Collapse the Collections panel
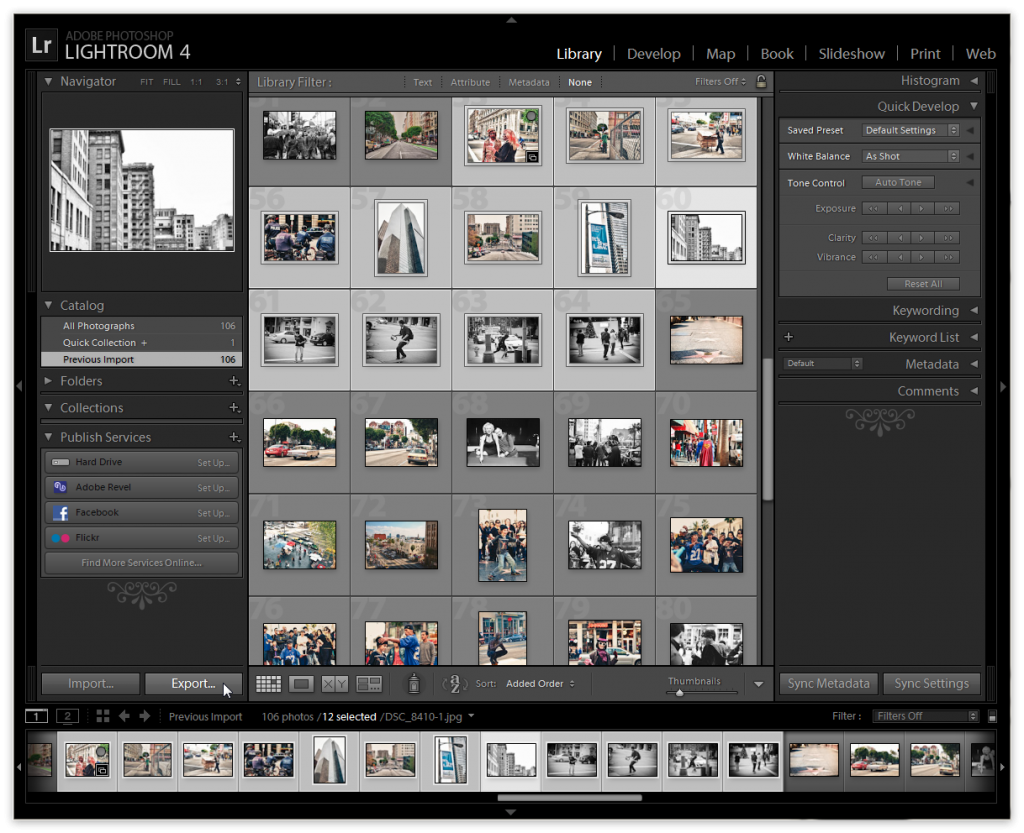 tap(48, 407)
